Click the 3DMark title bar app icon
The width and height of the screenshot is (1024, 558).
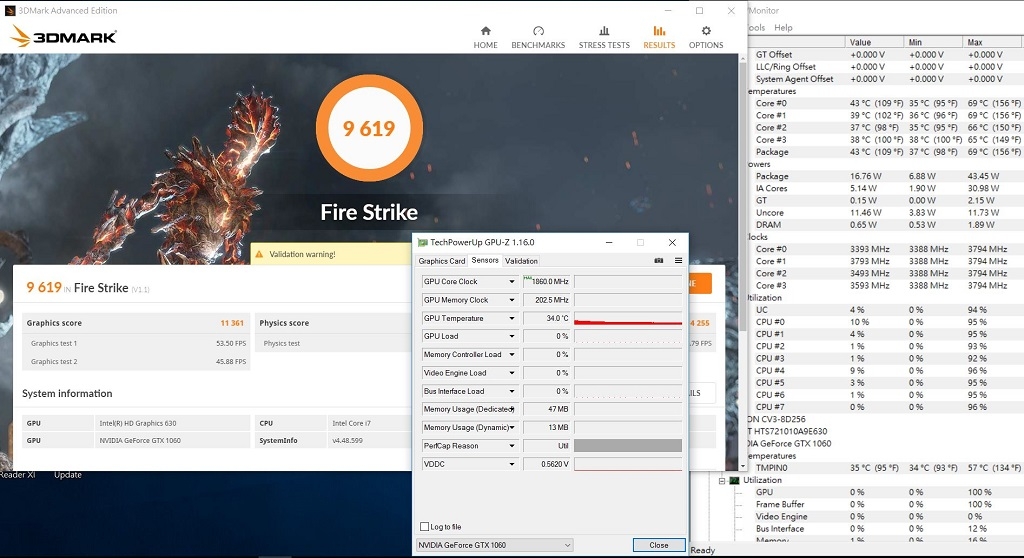coord(10,10)
